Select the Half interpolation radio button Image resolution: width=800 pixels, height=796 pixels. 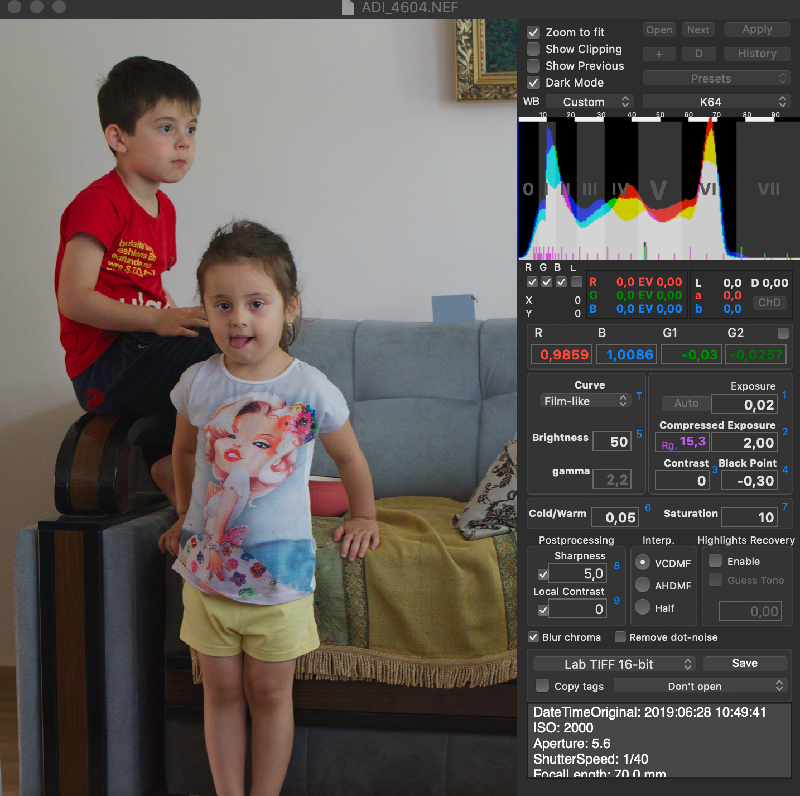tap(642, 607)
